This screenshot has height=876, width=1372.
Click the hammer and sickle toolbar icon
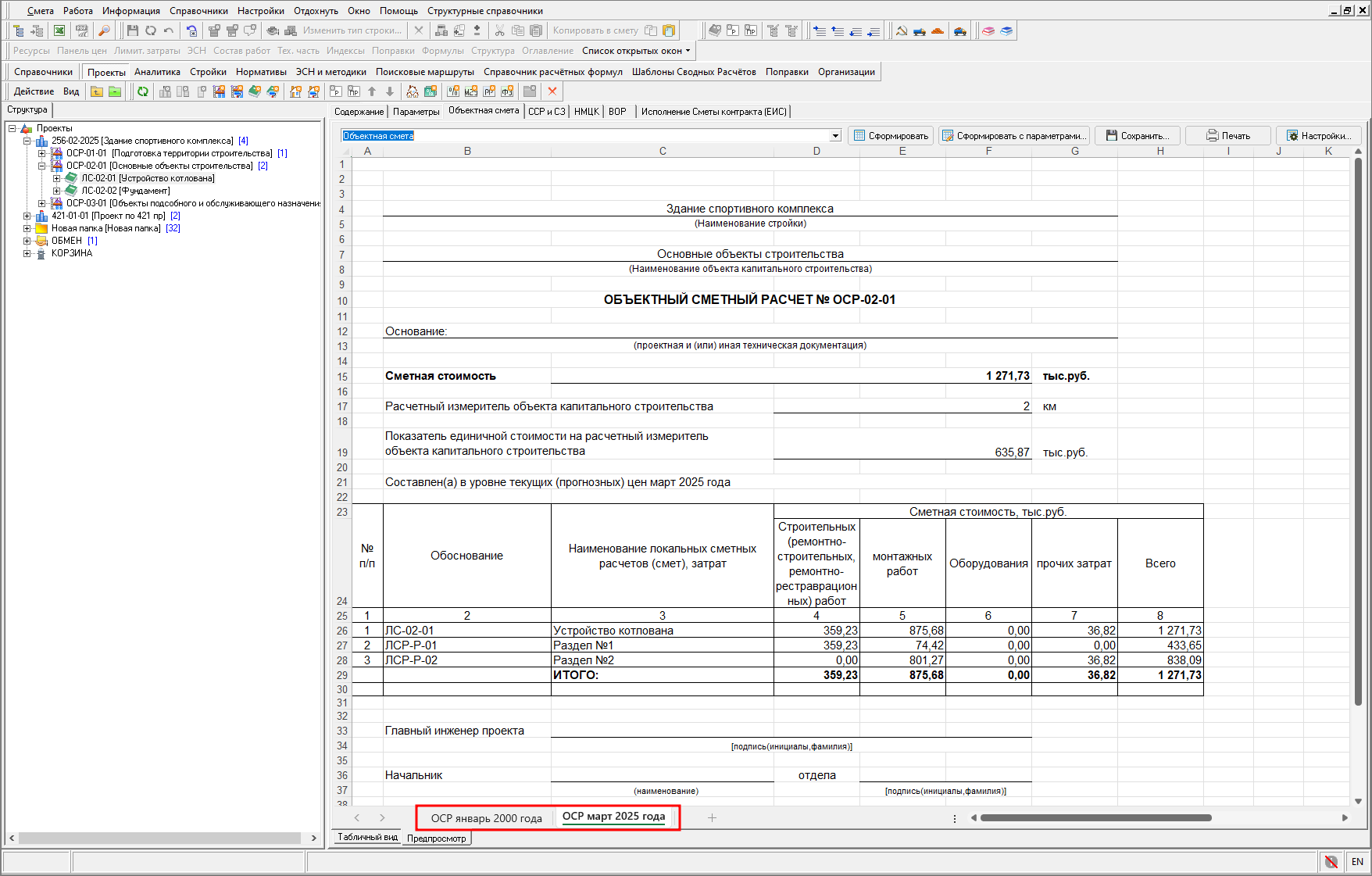pyautogui.click(x=902, y=30)
